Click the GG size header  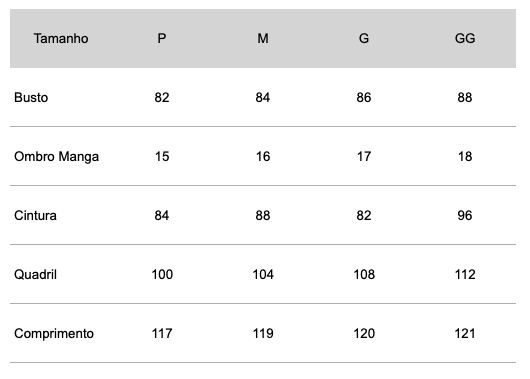pyautogui.click(x=465, y=38)
